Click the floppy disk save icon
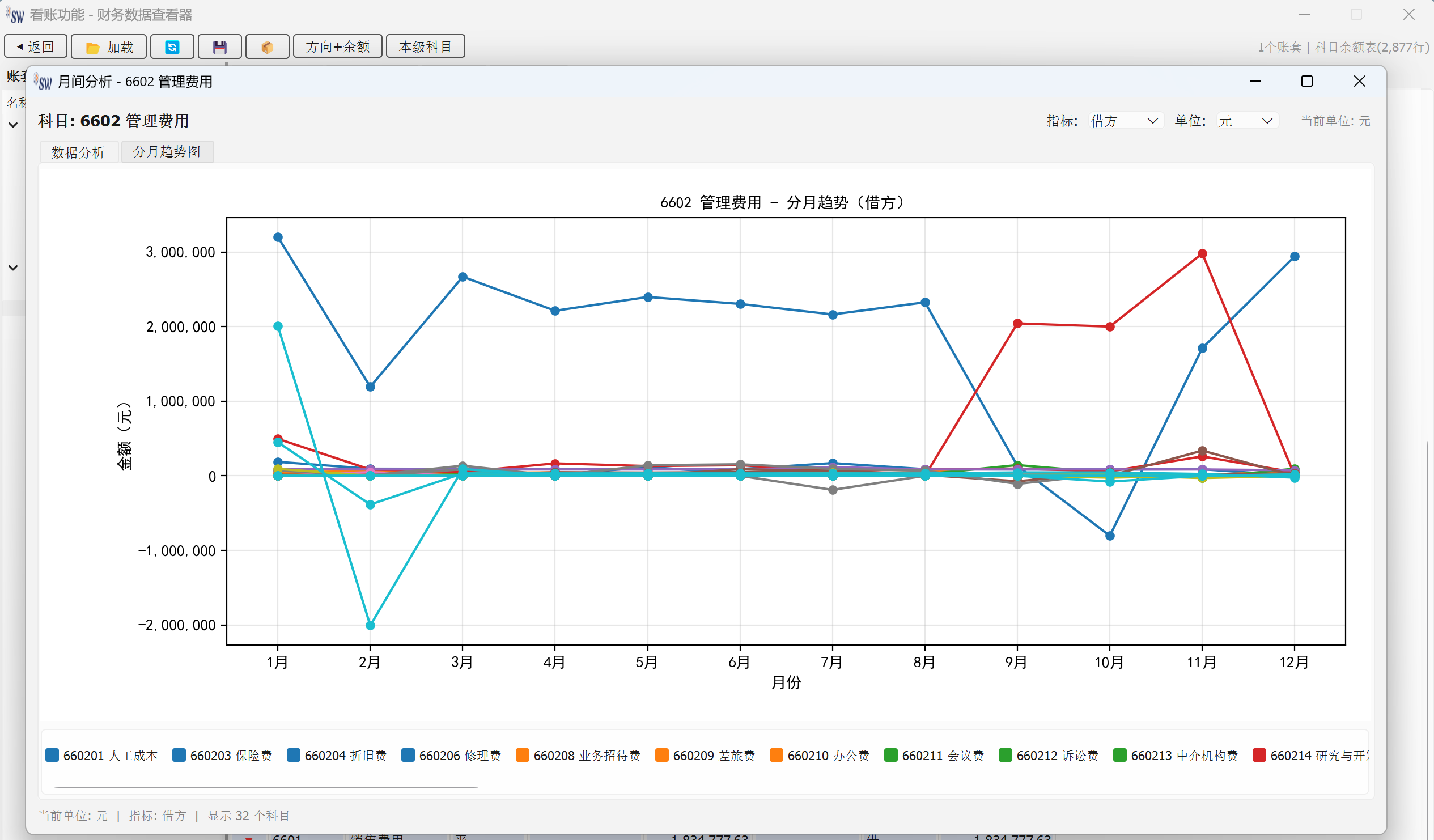The image size is (1434, 840). pos(220,46)
